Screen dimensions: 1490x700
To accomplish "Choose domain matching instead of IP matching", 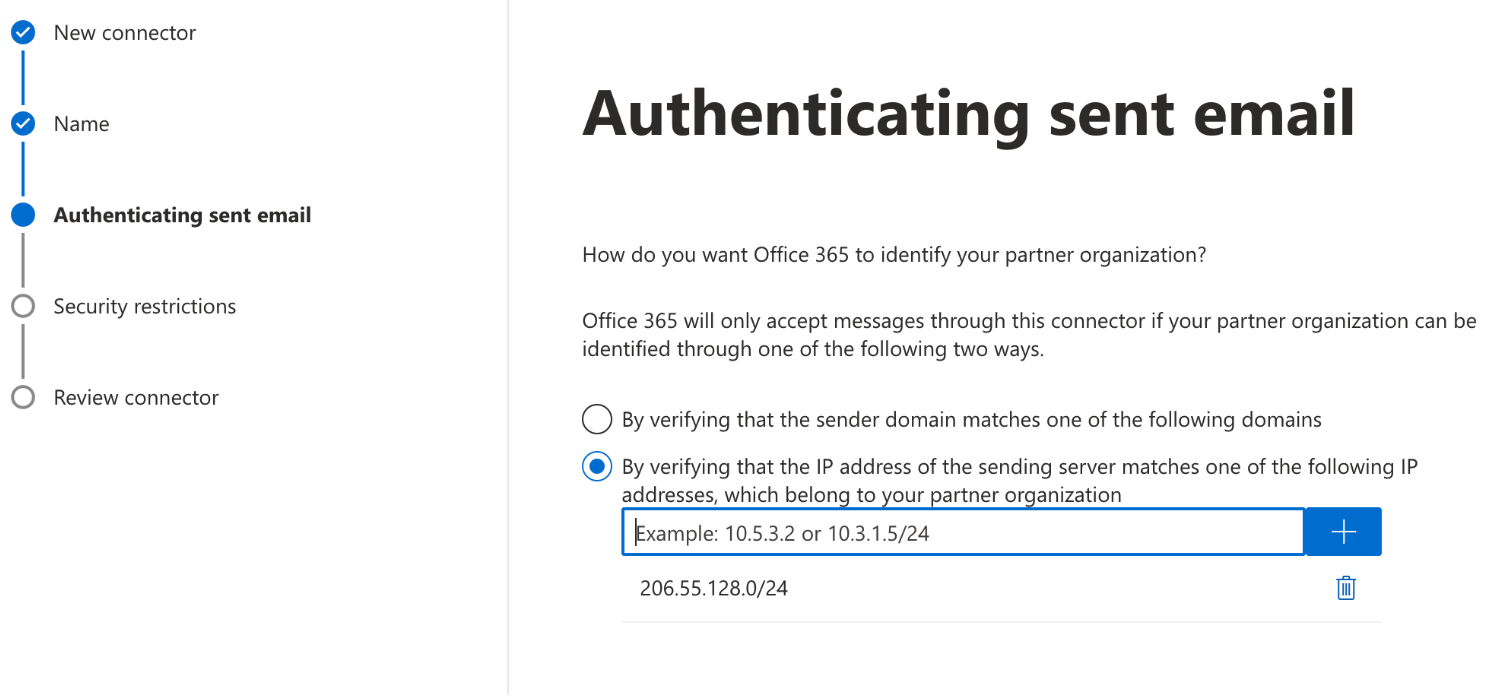I will click(x=596, y=419).
